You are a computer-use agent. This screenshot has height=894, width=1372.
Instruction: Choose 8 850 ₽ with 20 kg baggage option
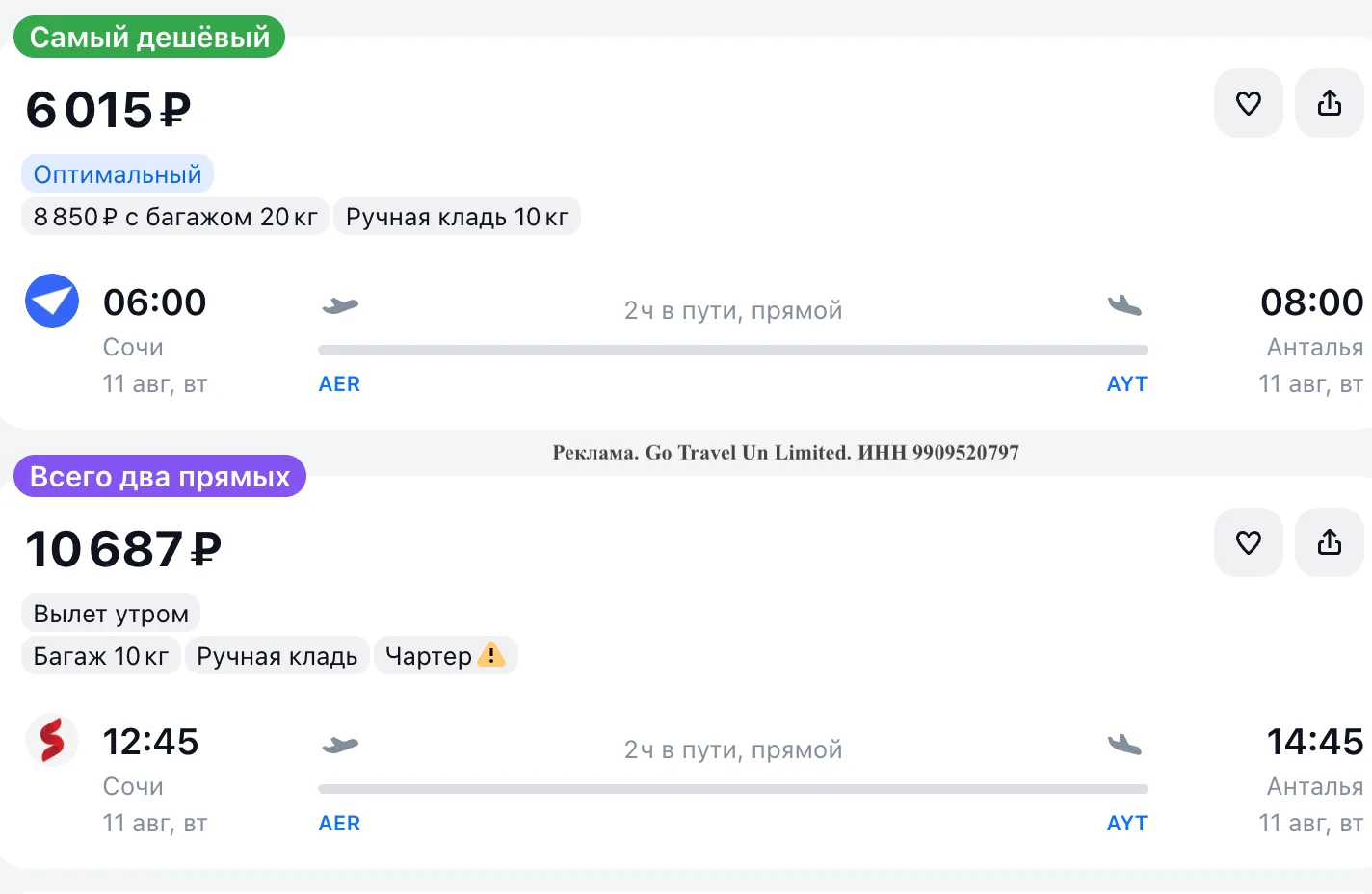pos(175,217)
